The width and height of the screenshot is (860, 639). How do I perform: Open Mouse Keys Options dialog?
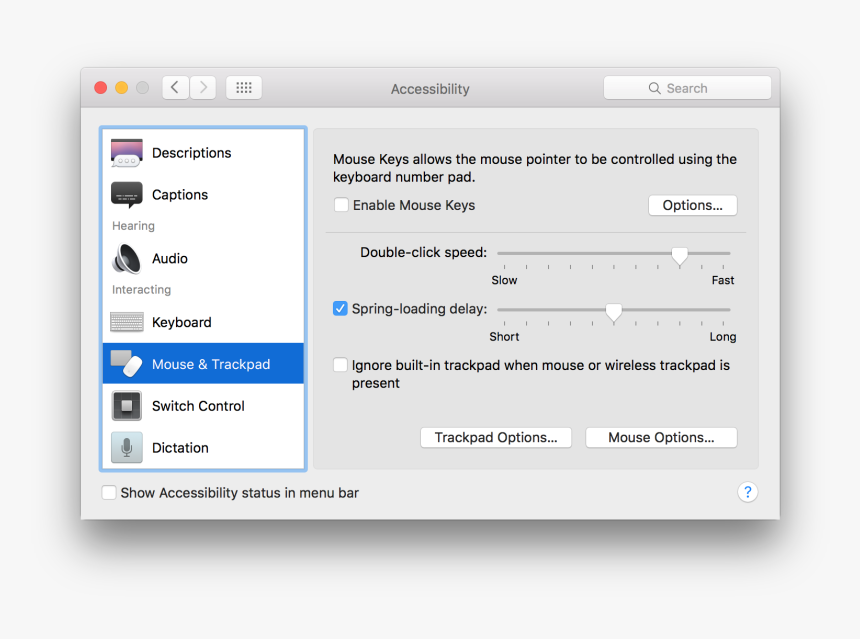click(x=692, y=205)
